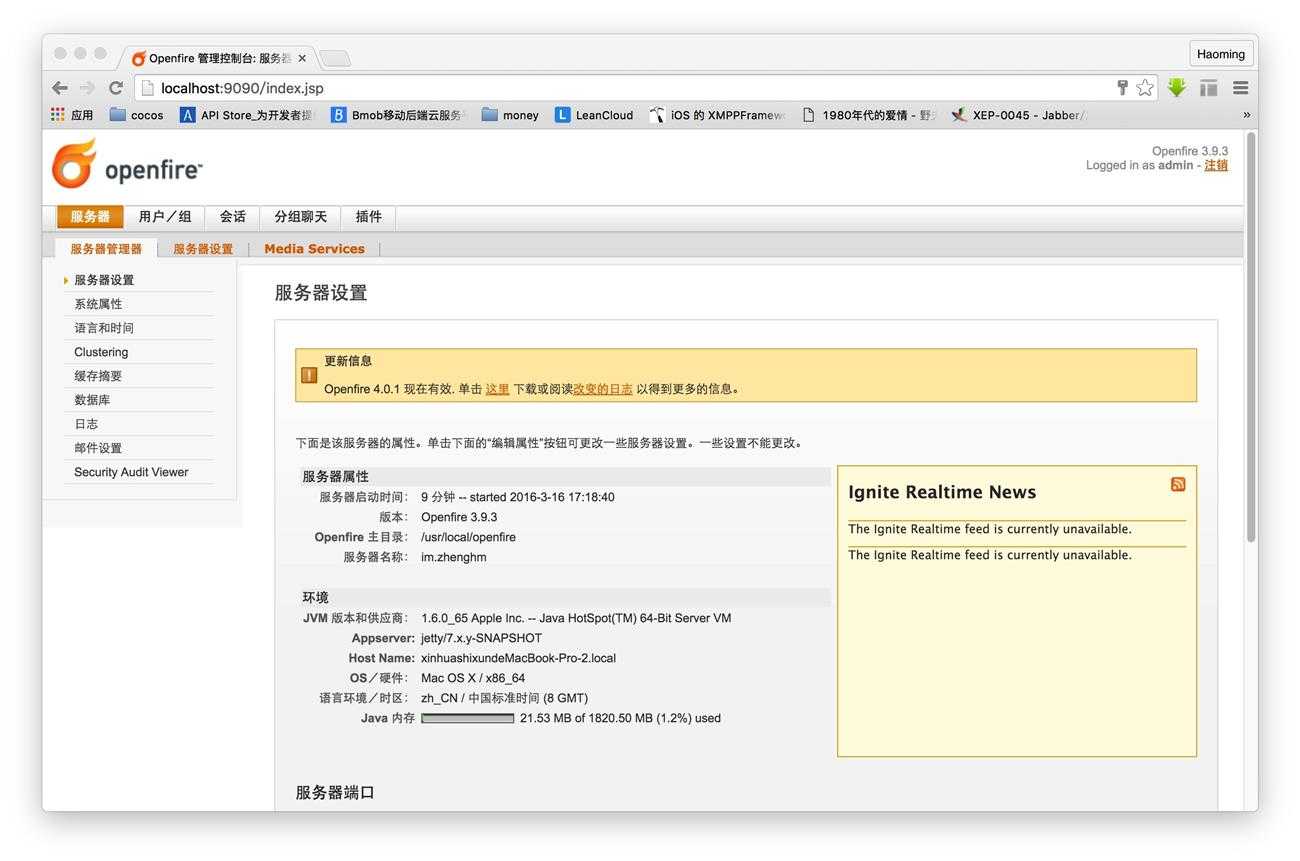Click the warning icon in the update info box
1300x861 pixels.
coord(309,376)
